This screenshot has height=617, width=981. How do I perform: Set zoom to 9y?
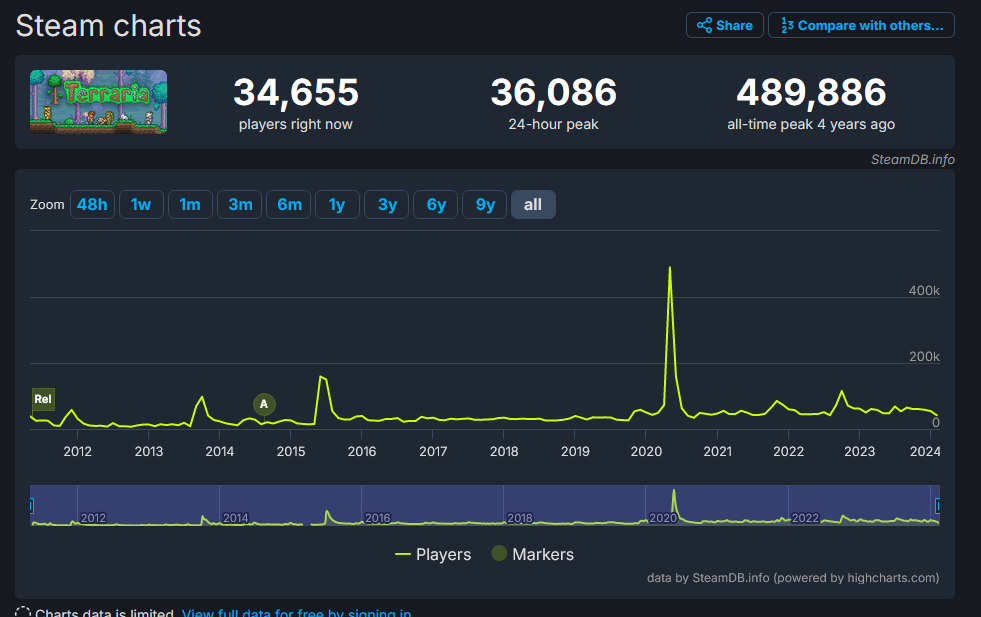484,205
